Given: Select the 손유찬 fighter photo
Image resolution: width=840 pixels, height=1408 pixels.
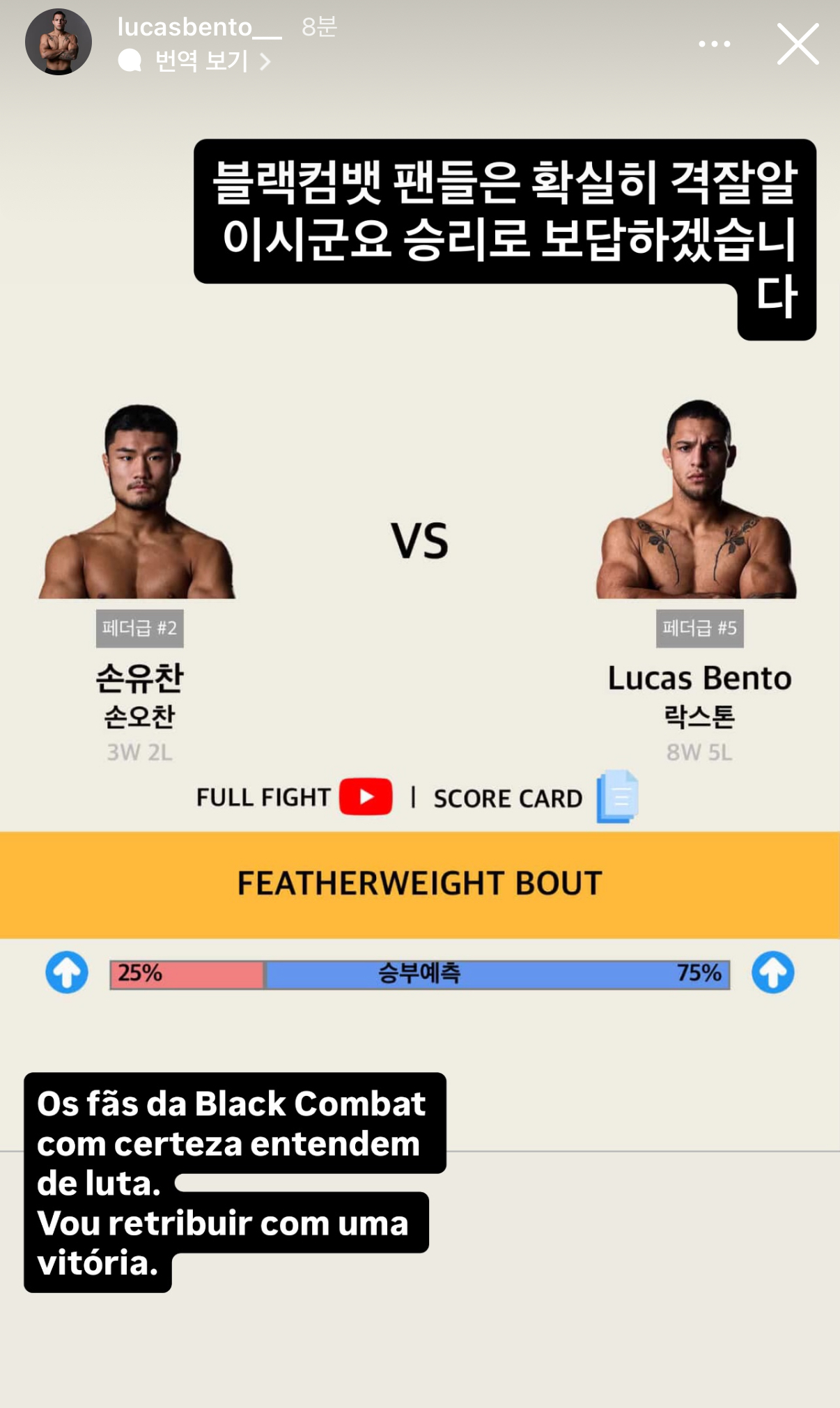Looking at the screenshot, I should click(x=137, y=501).
